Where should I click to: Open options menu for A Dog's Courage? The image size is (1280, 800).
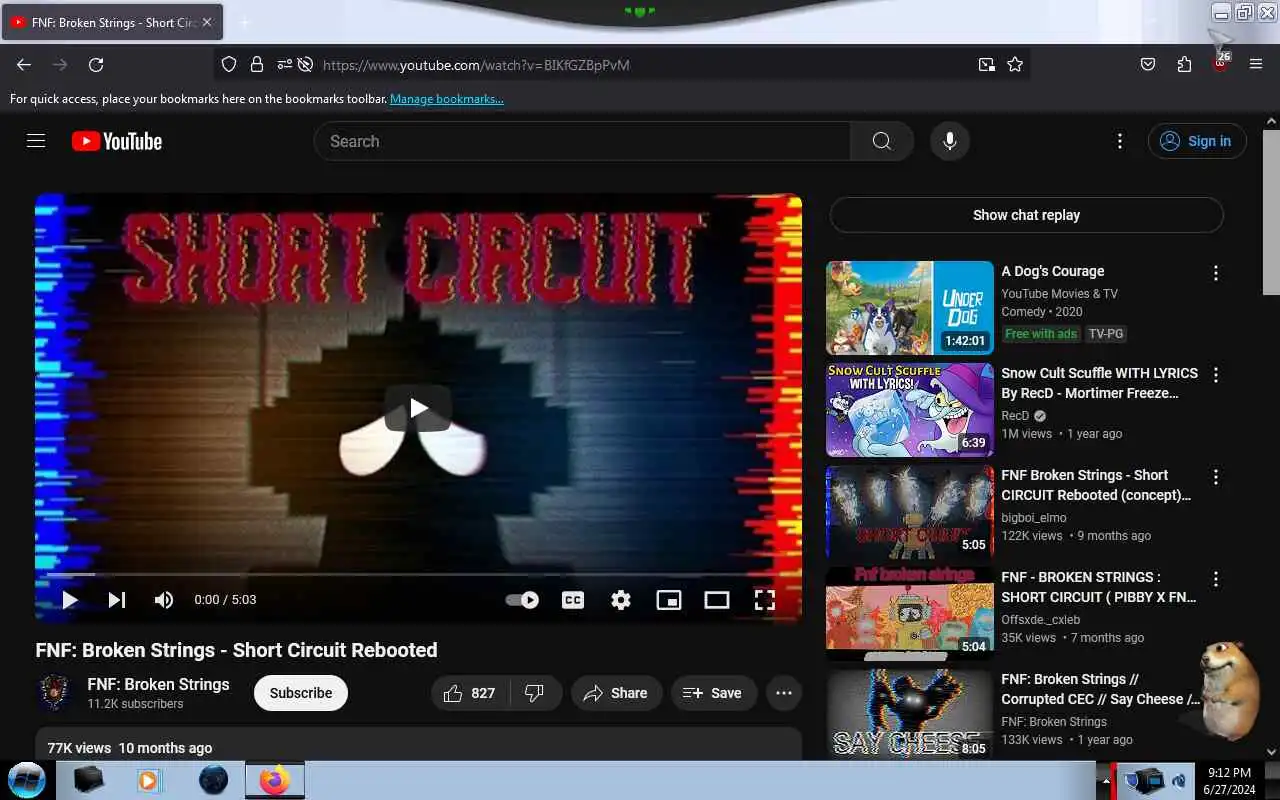(x=1216, y=273)
